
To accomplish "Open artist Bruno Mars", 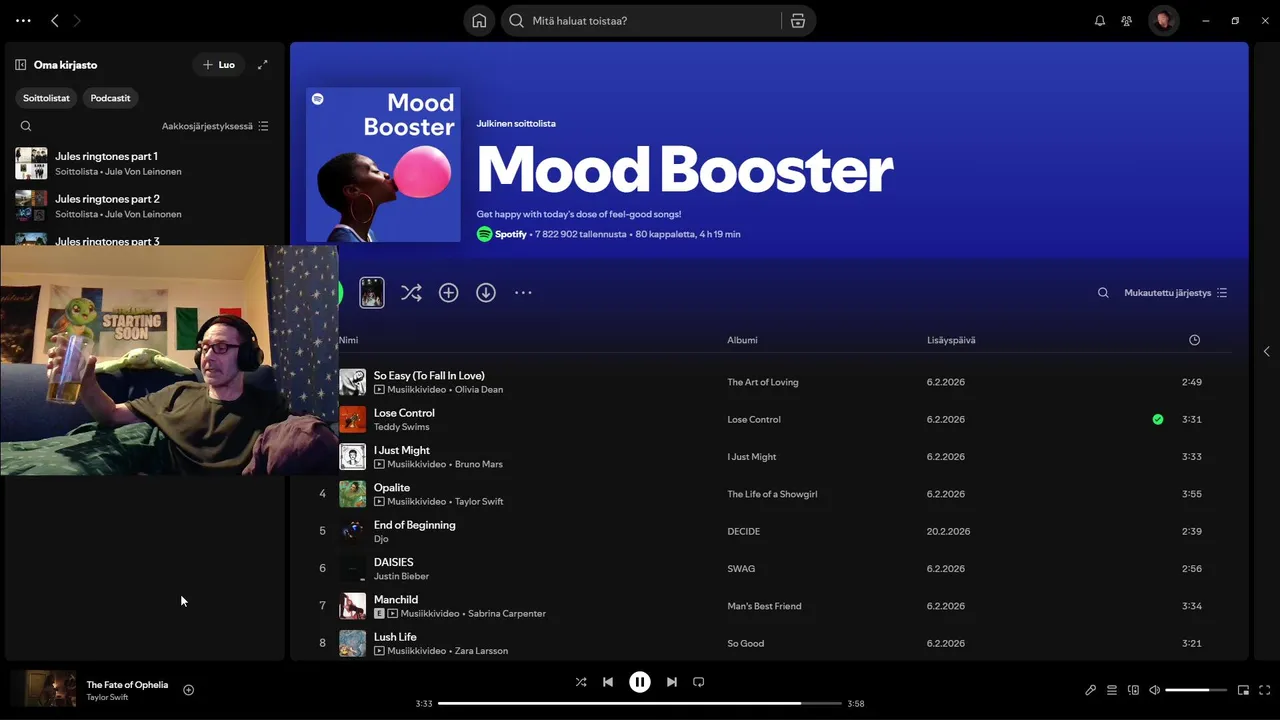I will 479,464.
